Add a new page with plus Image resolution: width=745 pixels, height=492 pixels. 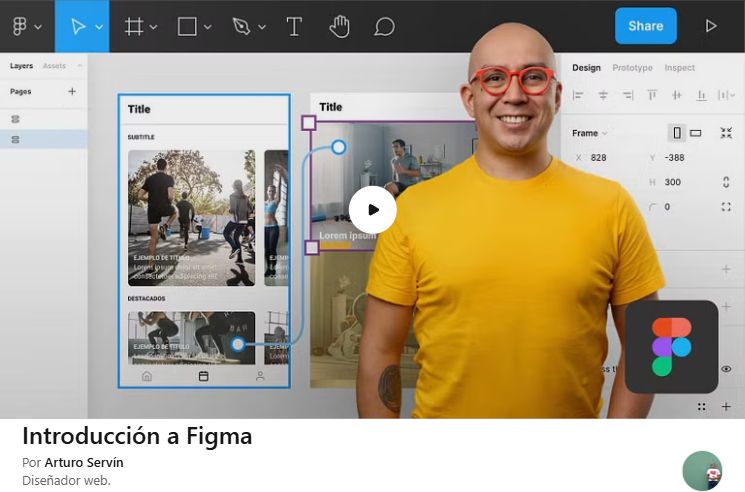coord(72,91)
